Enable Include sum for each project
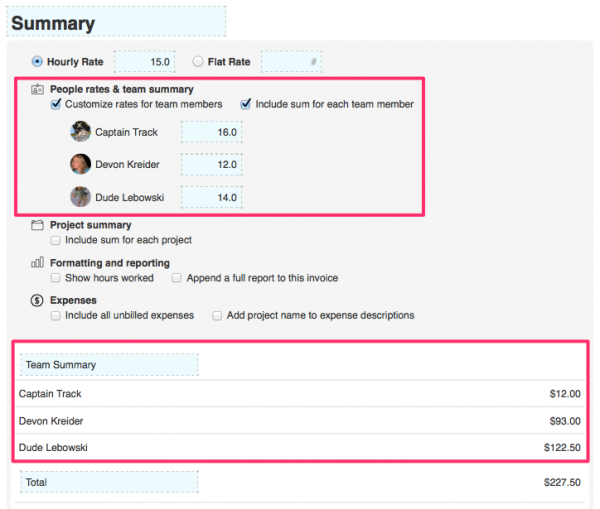 57,240
